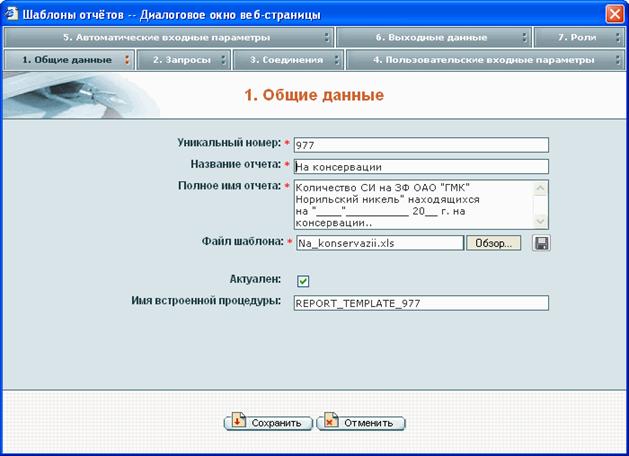Click the dialog window page icon in title bar
The width and height of the screenshot is (629, 456).
11,14
